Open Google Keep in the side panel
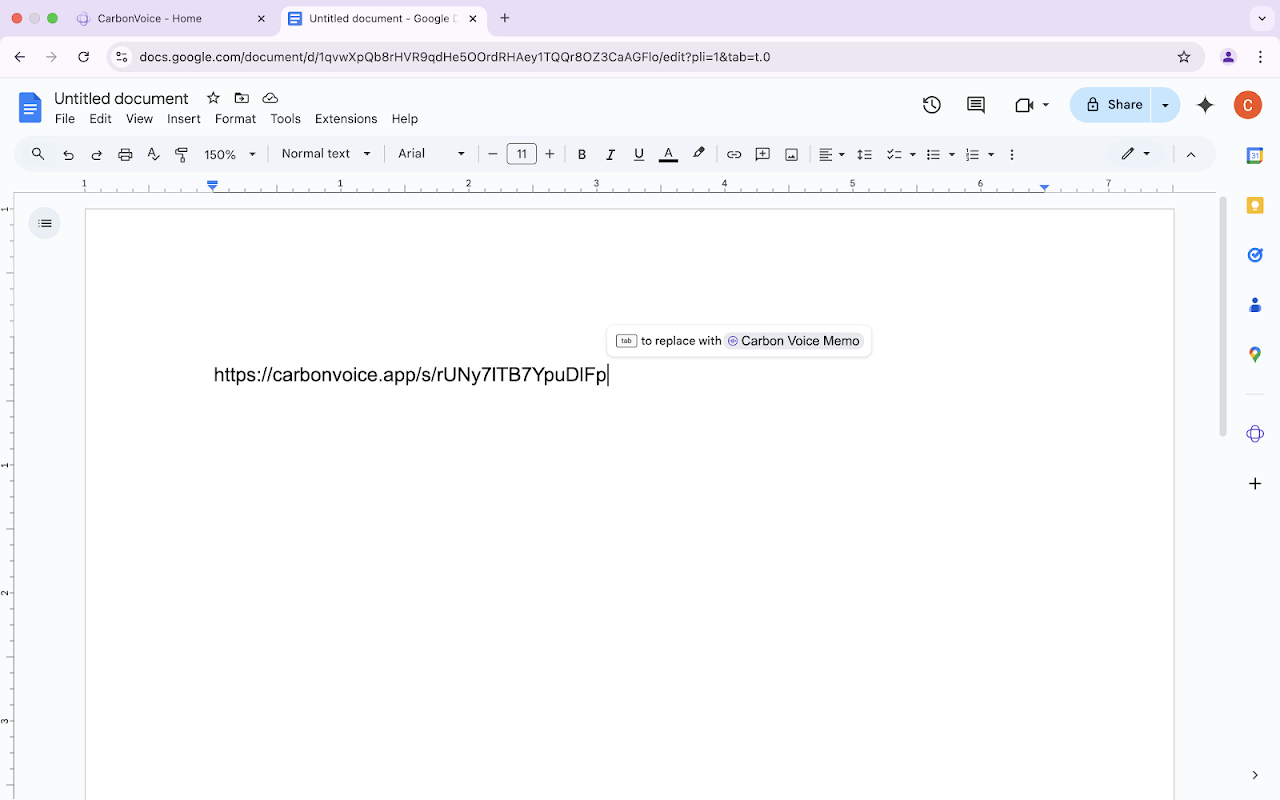Viewport: 1280px width, 800px height. tap(1255, 205)
